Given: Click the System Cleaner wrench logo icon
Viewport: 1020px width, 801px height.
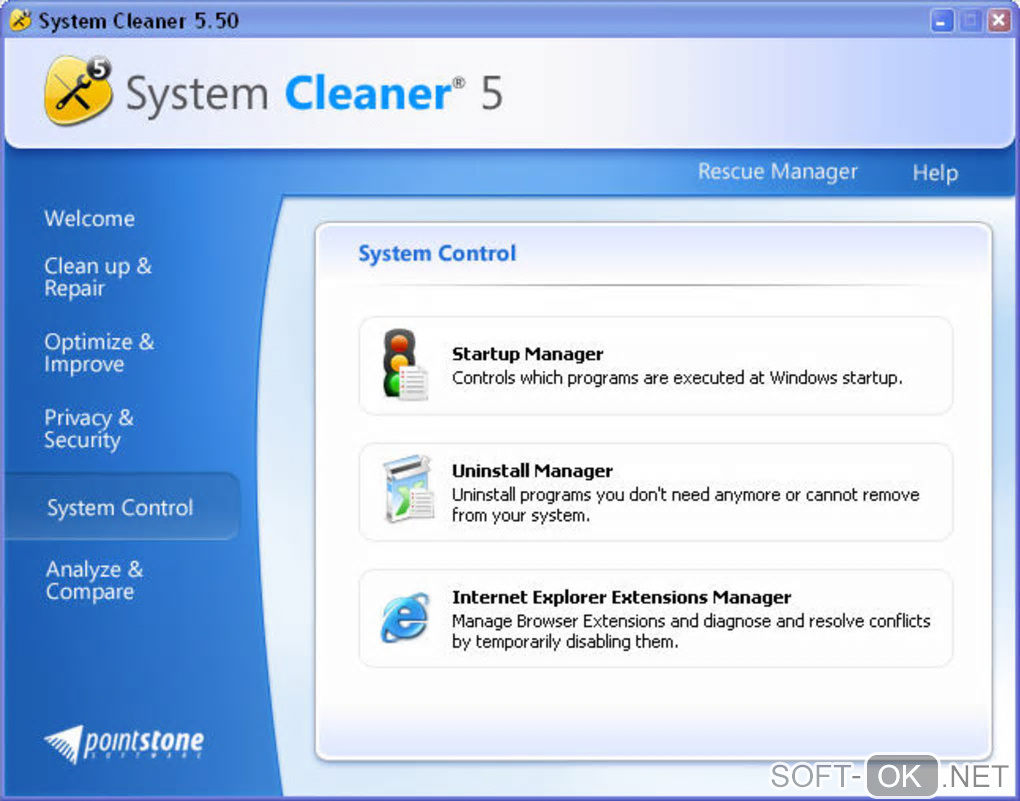Looking at the screenshot, I should coord(78,90).
